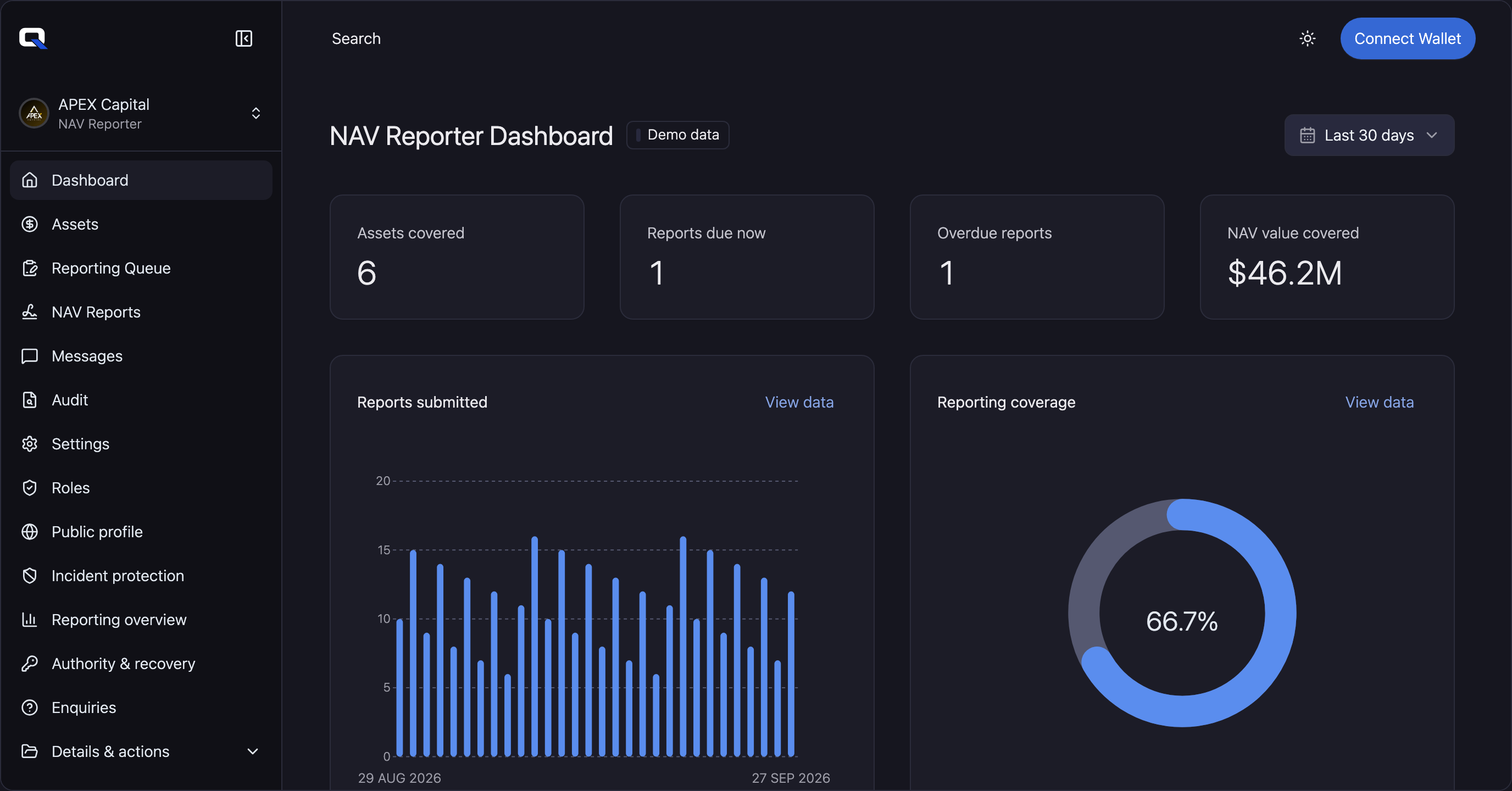Open View data for Reports submitted
The height and width of the screenshot is (791, 1512).
tap(799, 403)
